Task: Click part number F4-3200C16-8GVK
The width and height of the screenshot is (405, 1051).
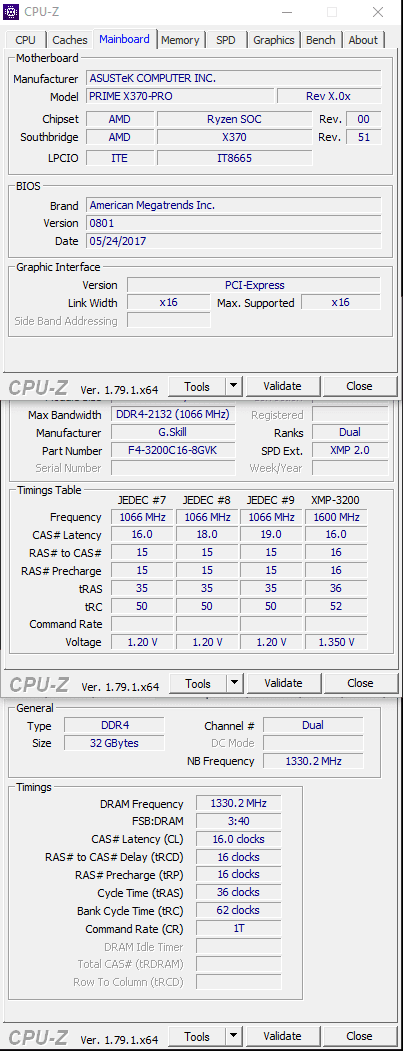Action: (173, 450)
